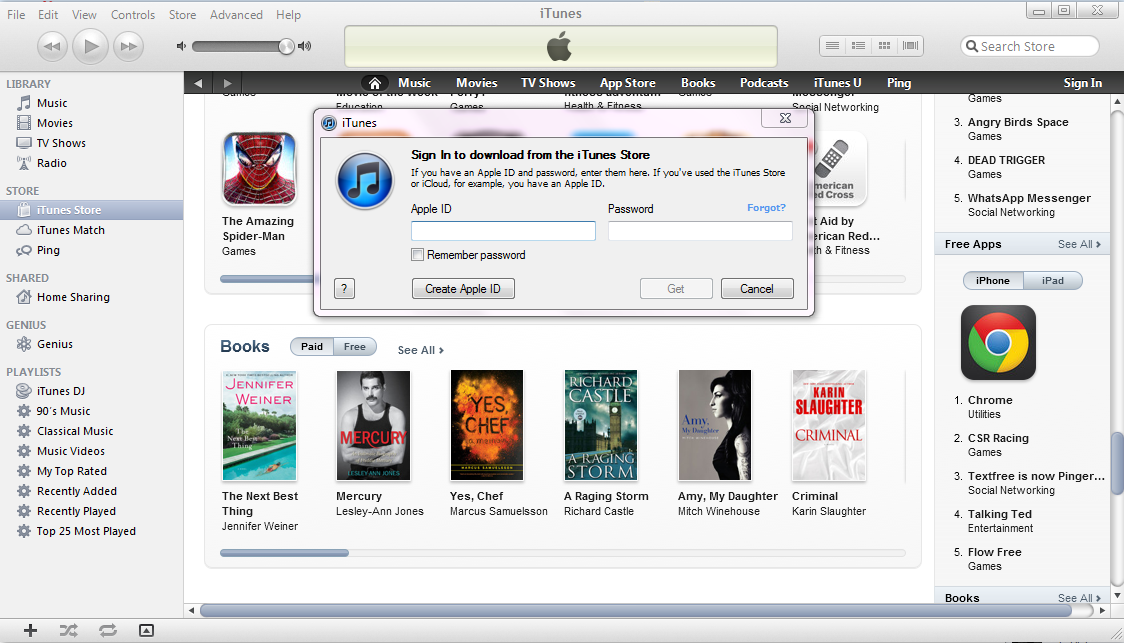Open the File menu
This screenshot has height=643, width=1124.
point(16,14)
